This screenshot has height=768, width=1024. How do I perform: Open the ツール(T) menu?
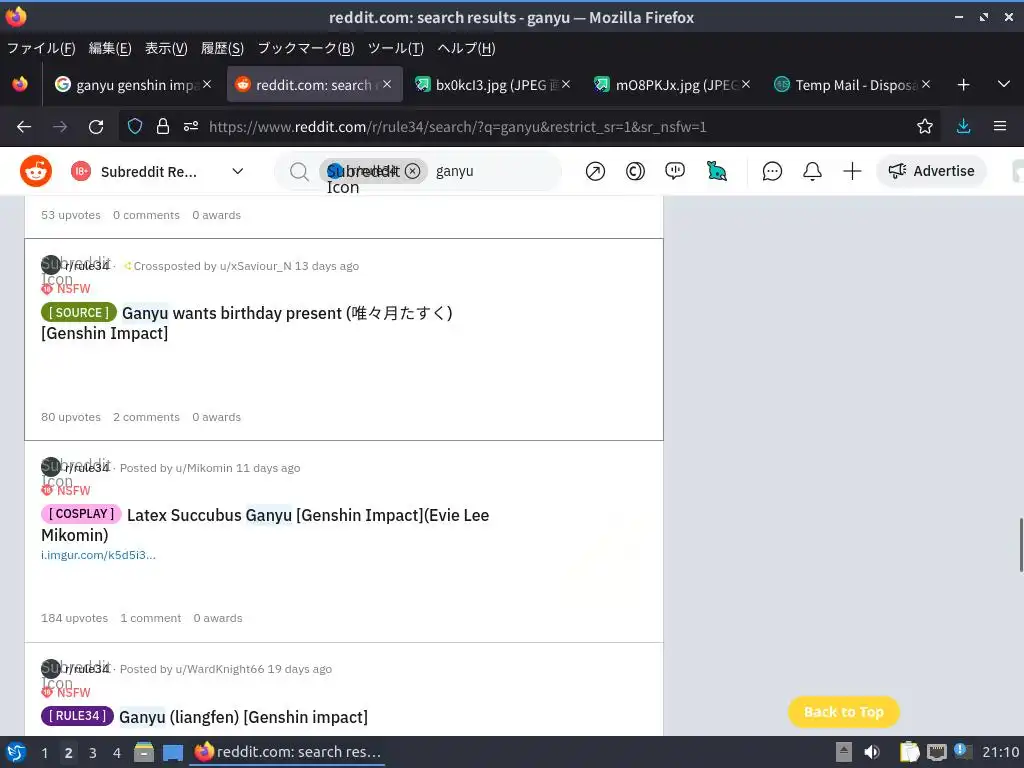[396, 48]
